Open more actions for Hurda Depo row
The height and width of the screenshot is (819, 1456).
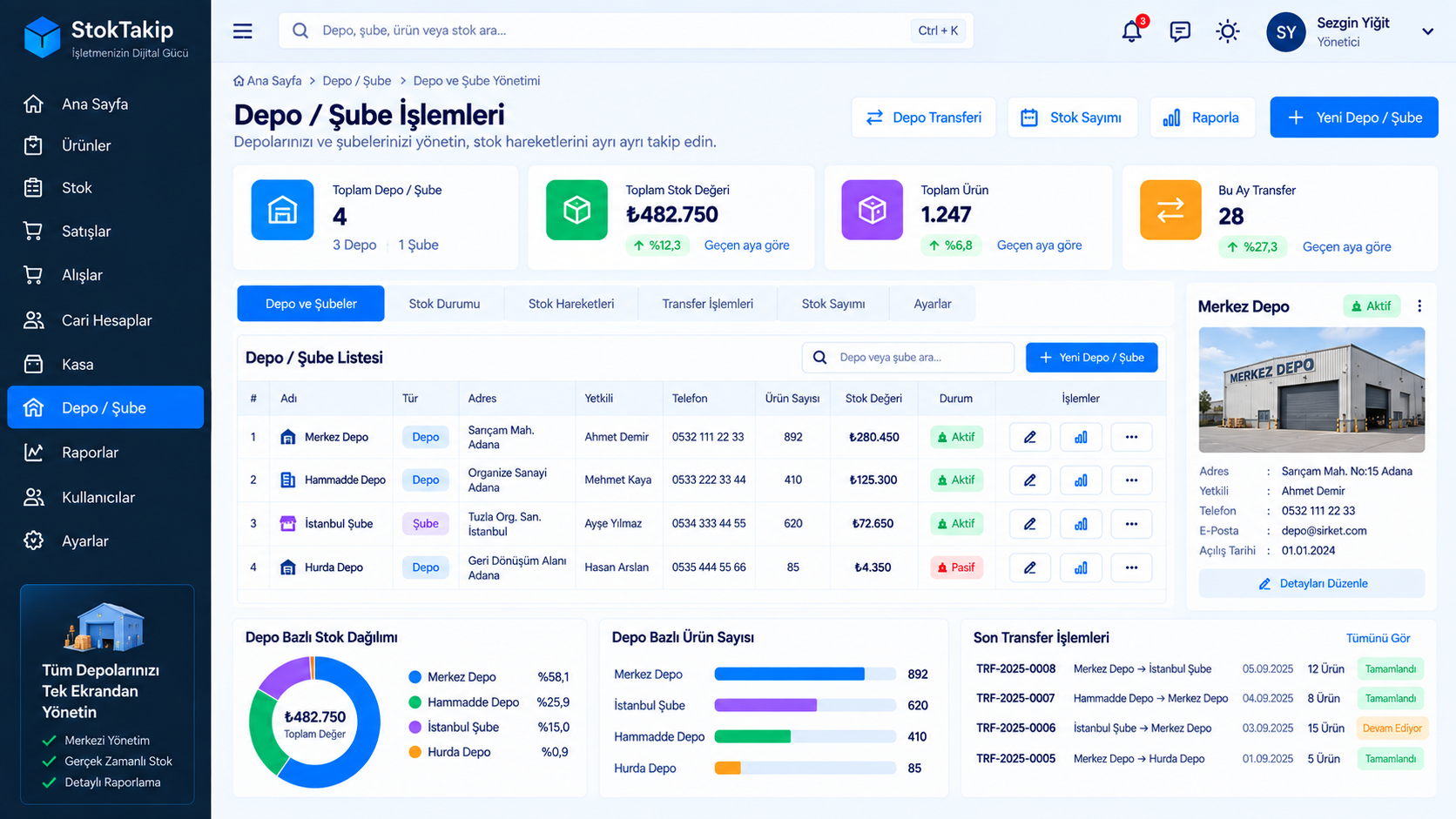1131,567
